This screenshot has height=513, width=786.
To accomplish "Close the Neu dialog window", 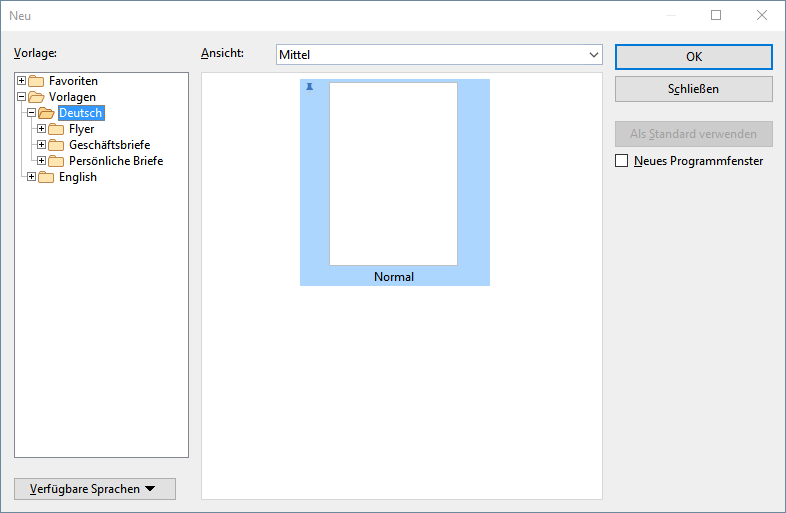I will [x=762, y=15].
